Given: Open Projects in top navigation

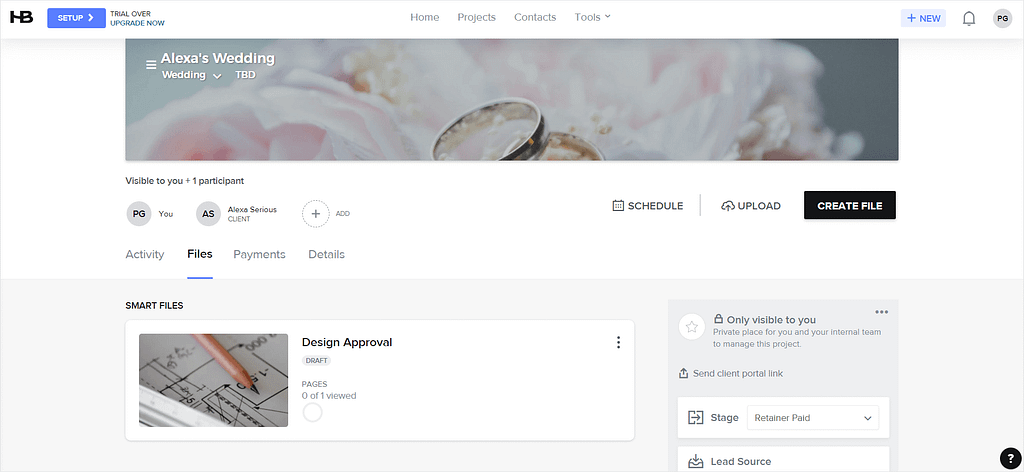Looking at the screenshot, I should pos(477,17).
